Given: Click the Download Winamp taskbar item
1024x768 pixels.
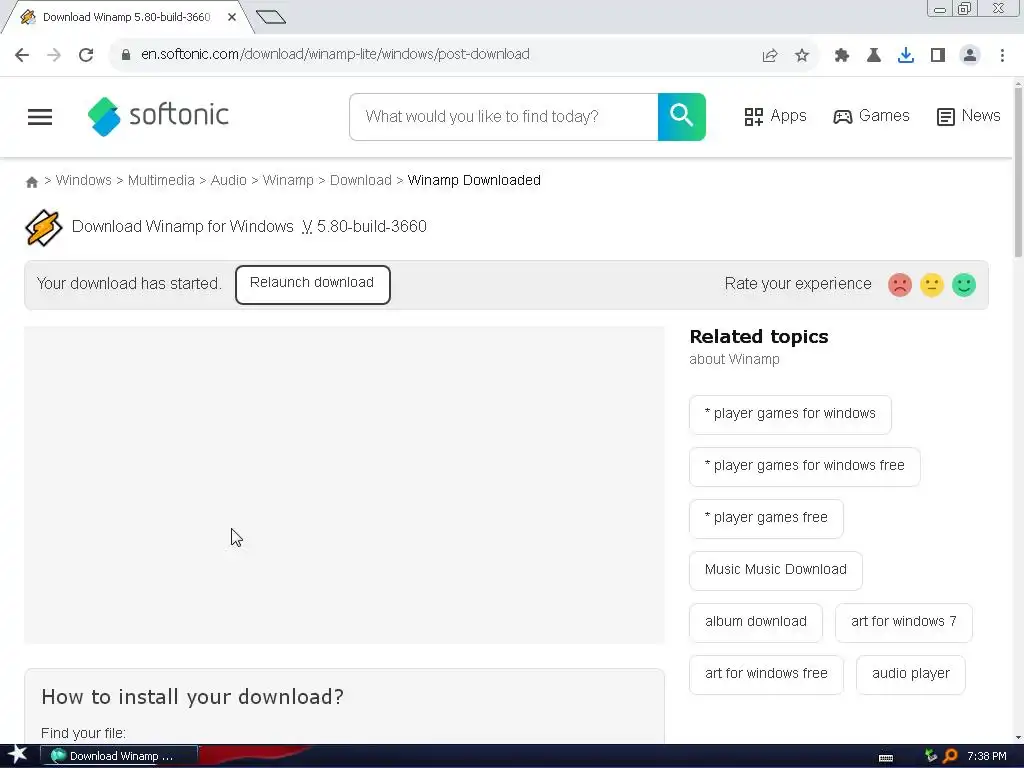Looking at the screenshot, I should [x=120, y=756].
